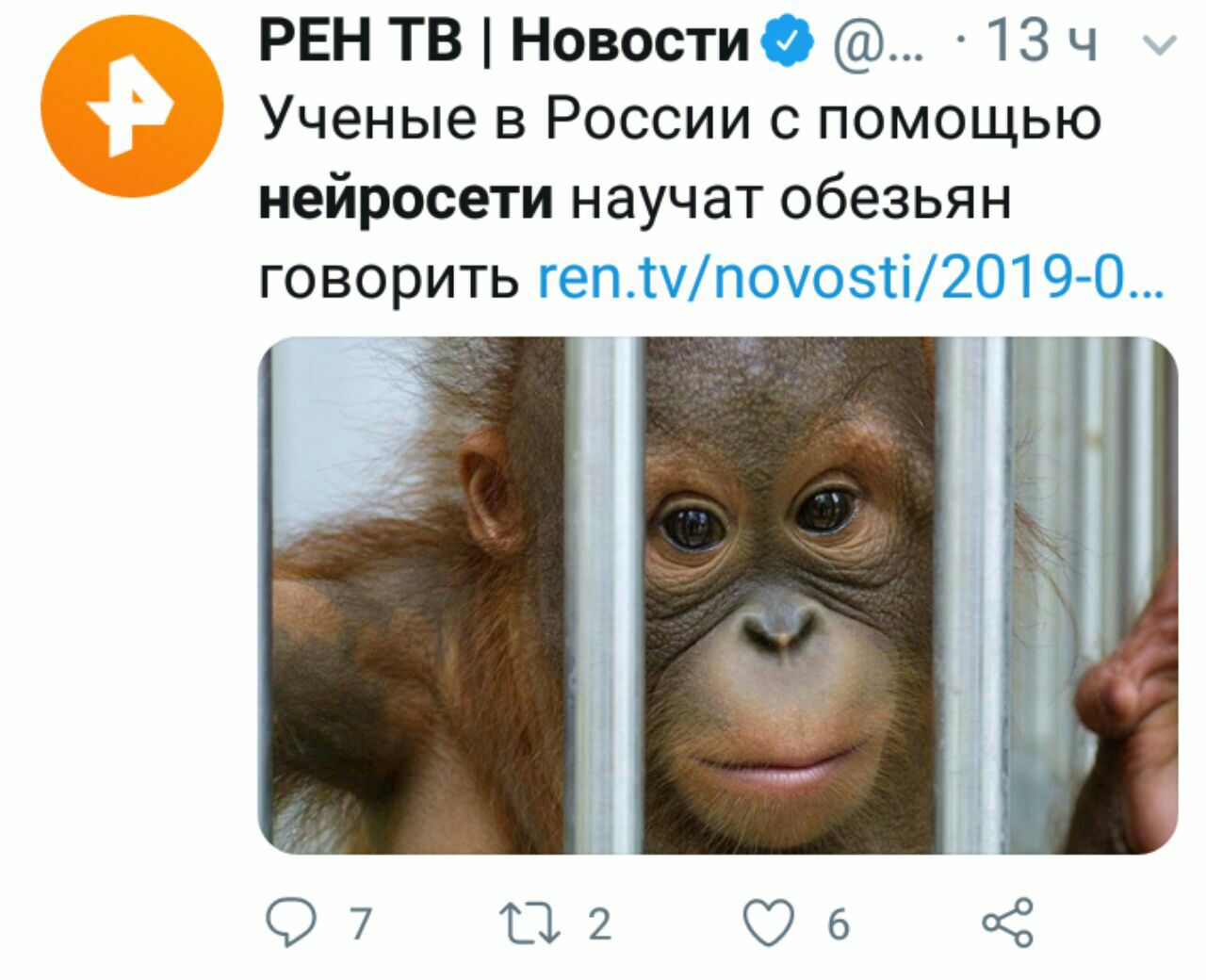Click the word говорить in the tweet
The image size is (1206, 980).
click(x=388, y=280)
